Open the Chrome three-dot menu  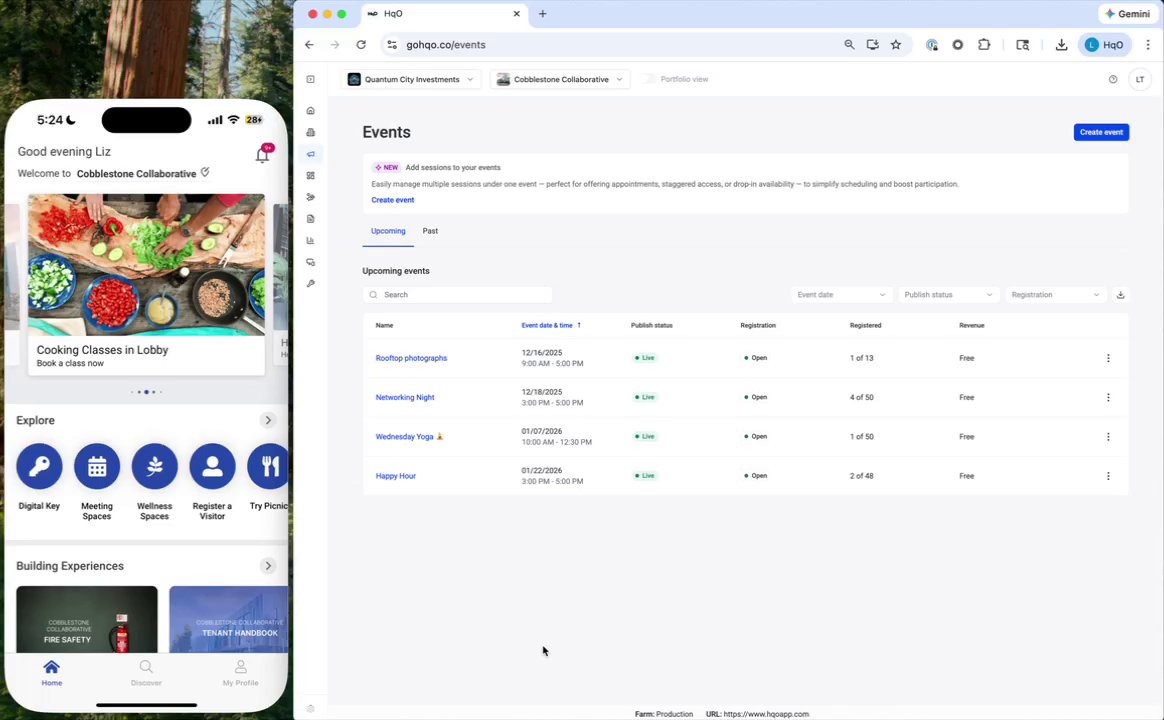(x=1148, y=45)
